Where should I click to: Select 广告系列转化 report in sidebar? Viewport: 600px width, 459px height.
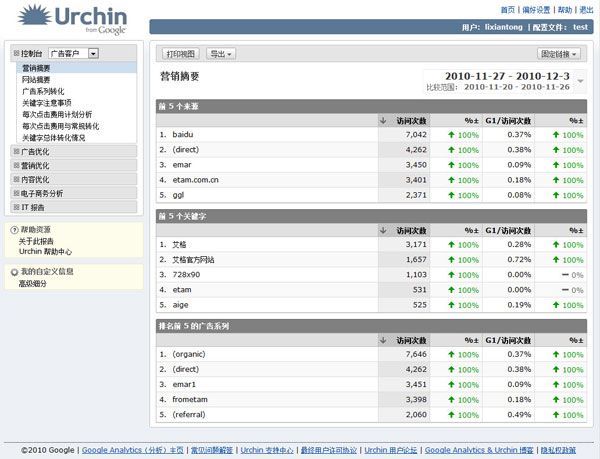tap(43, 91)
